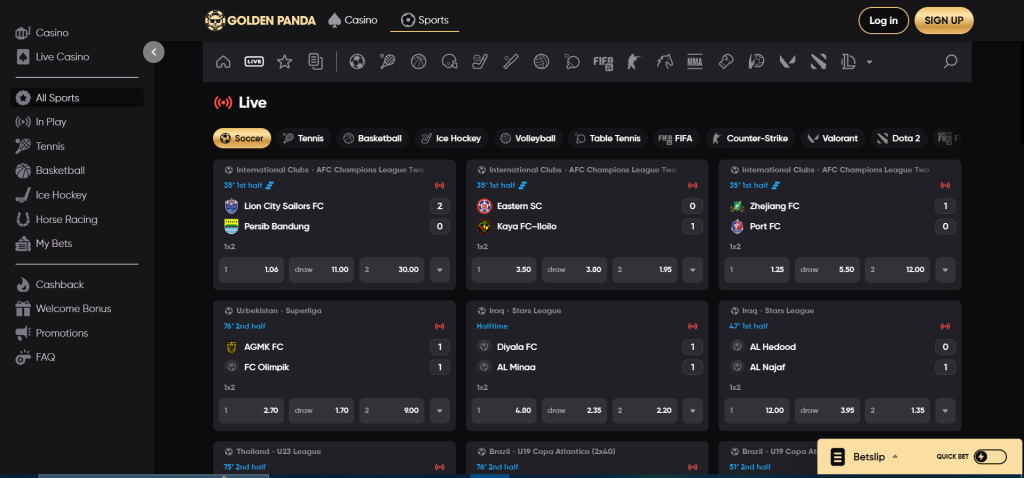Open the Live events icon in toolbar
The image size is (1024, 478).
tap(254, 62)
